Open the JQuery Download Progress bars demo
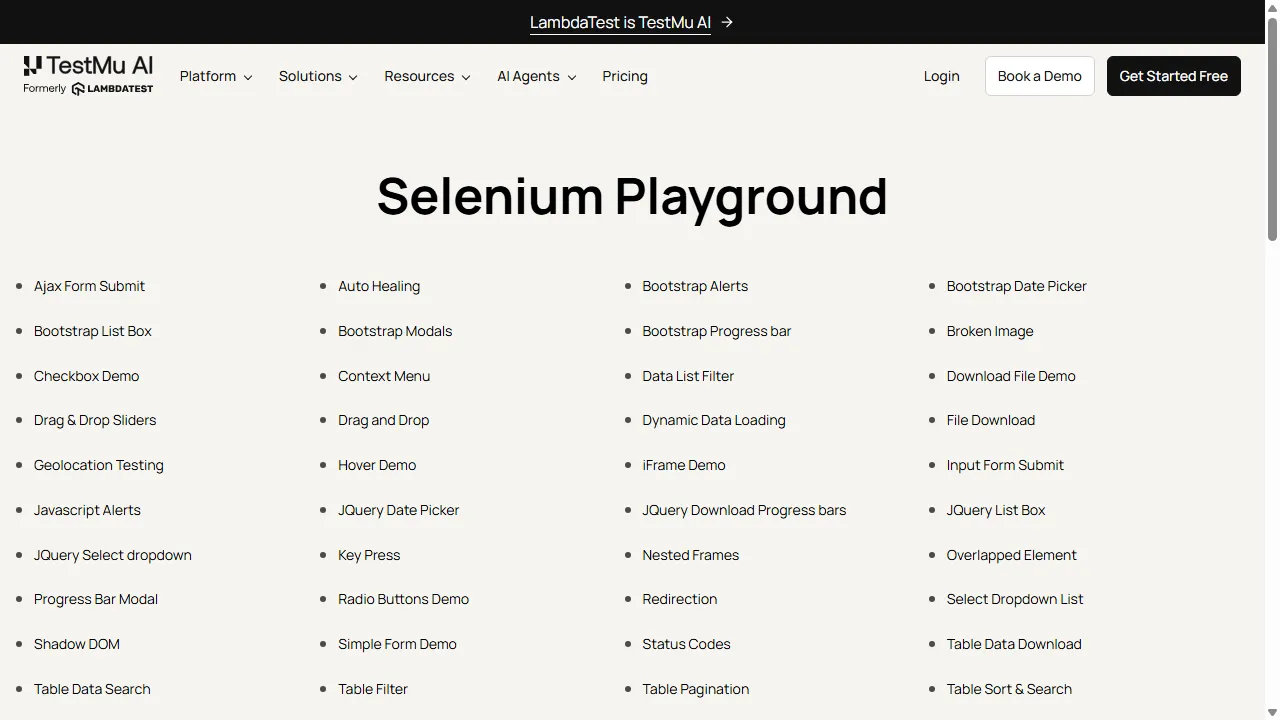 [x=744, y=510]
